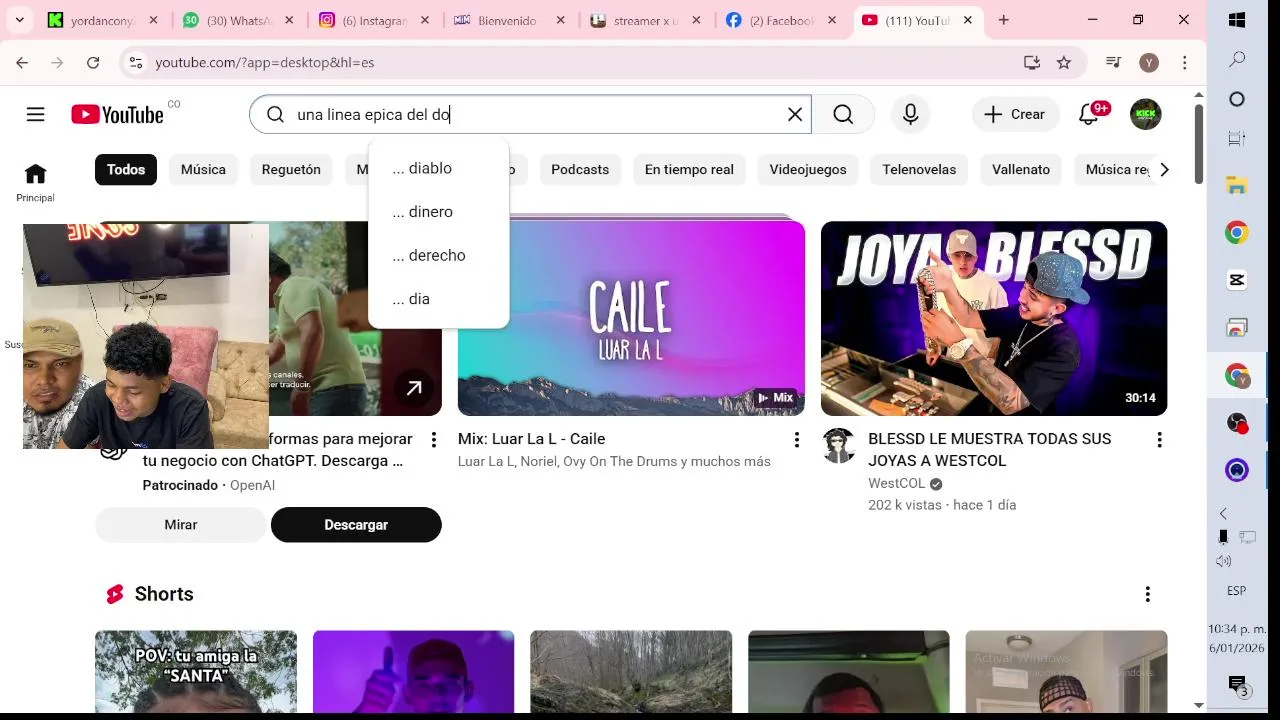Choose suggestion "... dia"
The height and width of the screenshot is (720, 1280).
click(438, 299)
